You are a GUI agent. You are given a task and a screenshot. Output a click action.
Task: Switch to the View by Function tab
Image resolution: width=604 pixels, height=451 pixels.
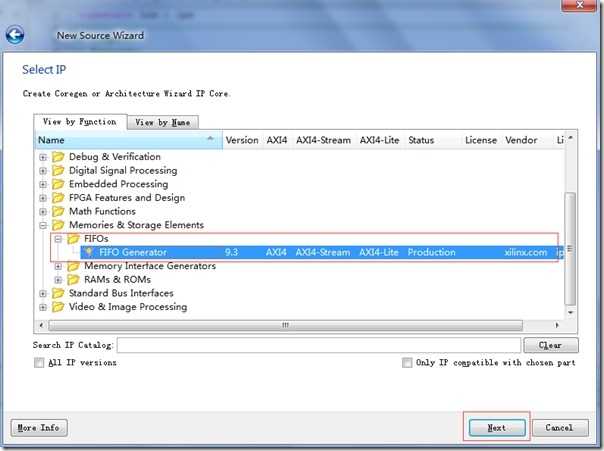click(x=80, y=122)
